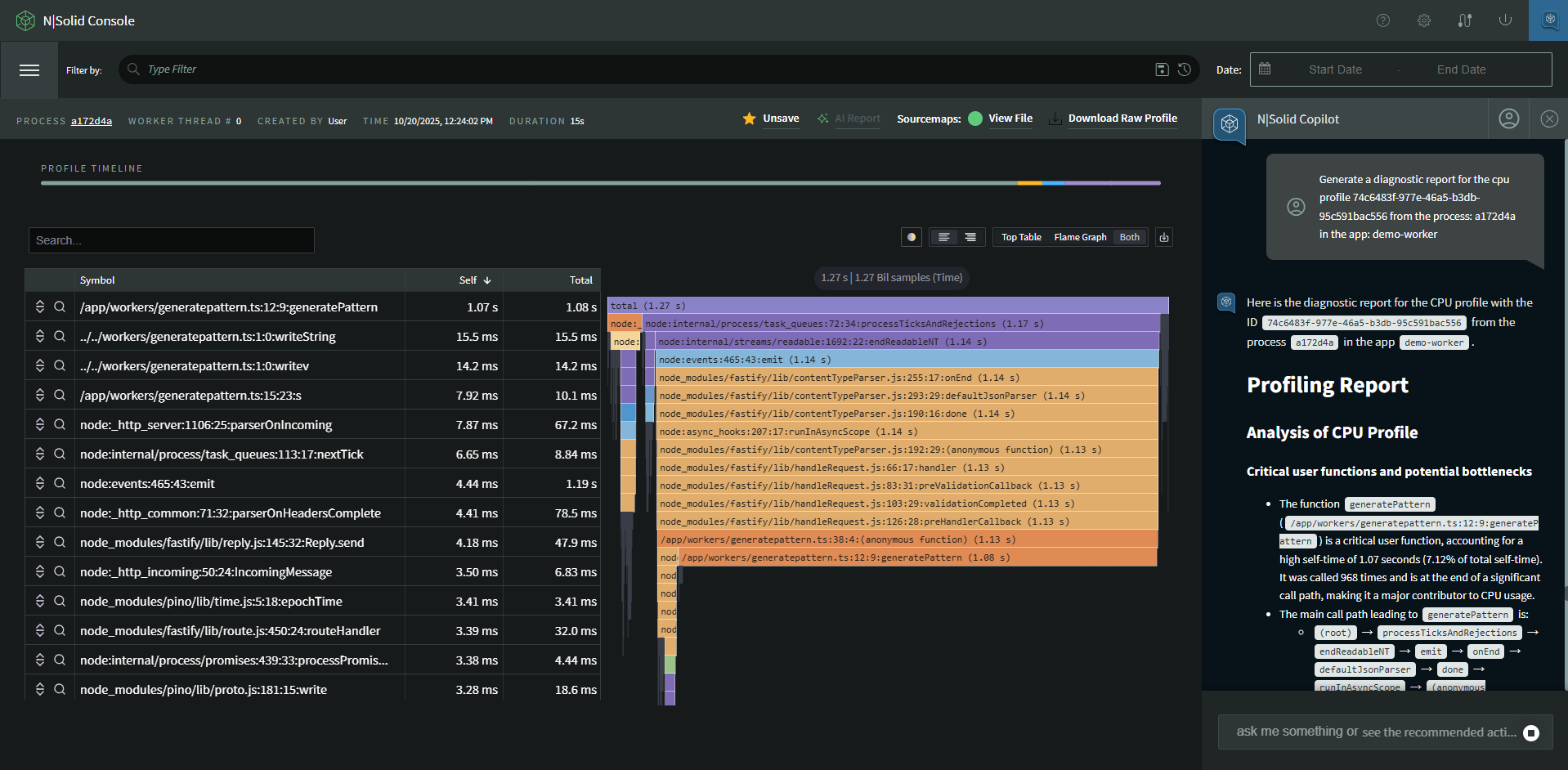Image resolution: width=1568 pixels, height=770 pixels.
Task: Switch flame graph to right-aligned layout
Action: (970, 237)
